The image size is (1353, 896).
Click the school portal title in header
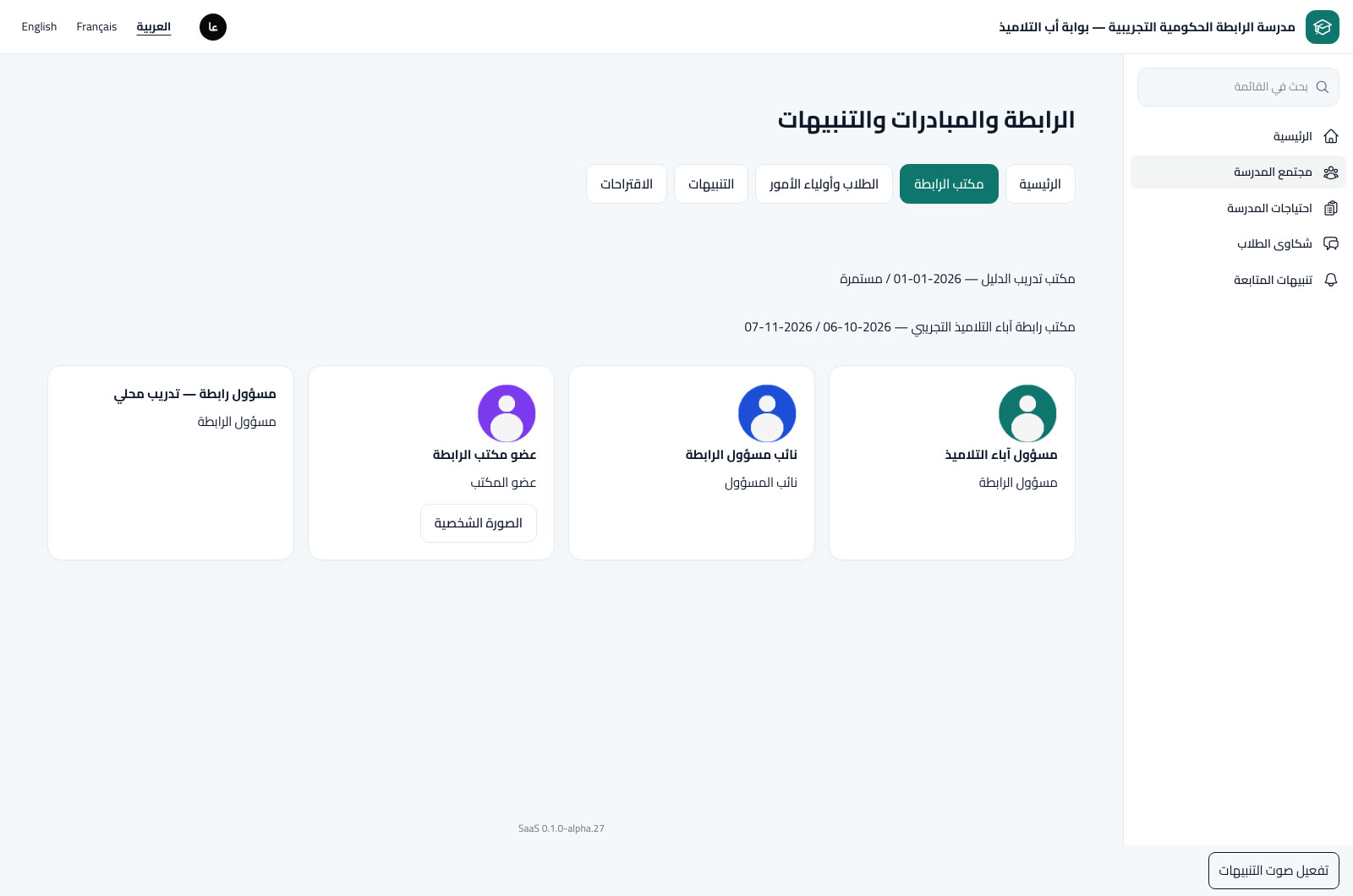(1147, 27)
